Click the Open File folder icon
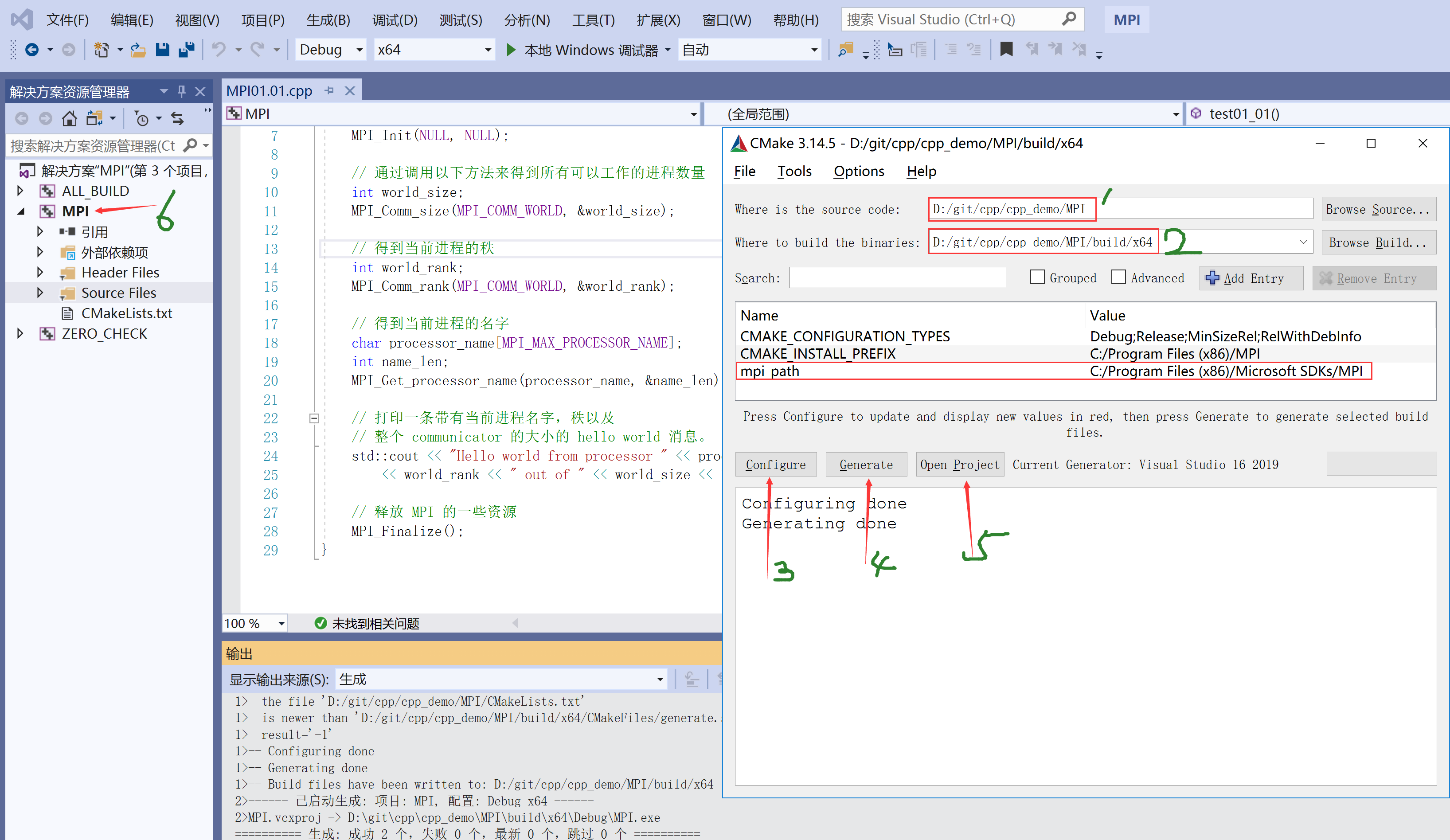 (138, 50)
